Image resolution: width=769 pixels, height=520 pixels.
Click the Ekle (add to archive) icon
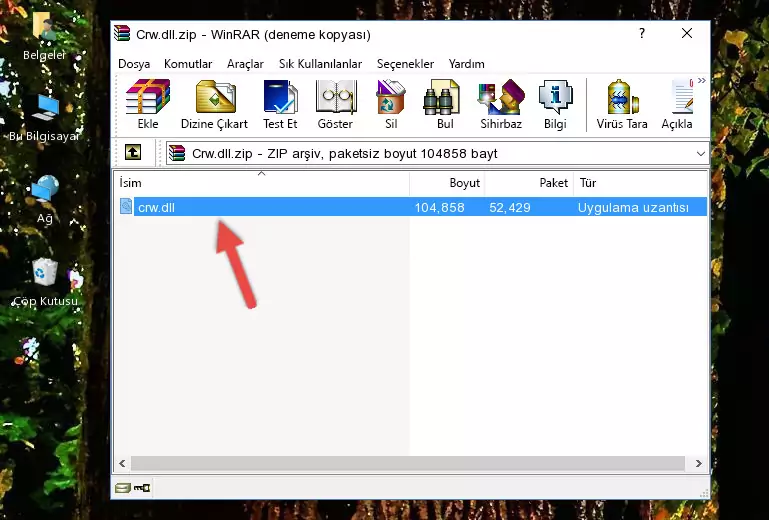tap(148, 104)
